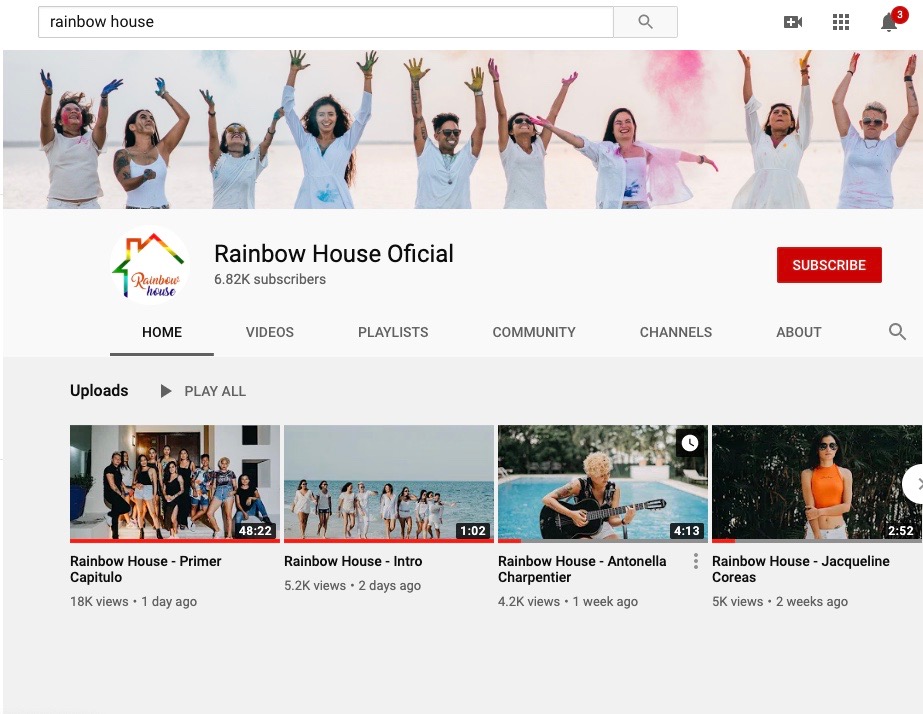
Task: Click Watch Later clock on Antonella video
Action: [689, 443]
